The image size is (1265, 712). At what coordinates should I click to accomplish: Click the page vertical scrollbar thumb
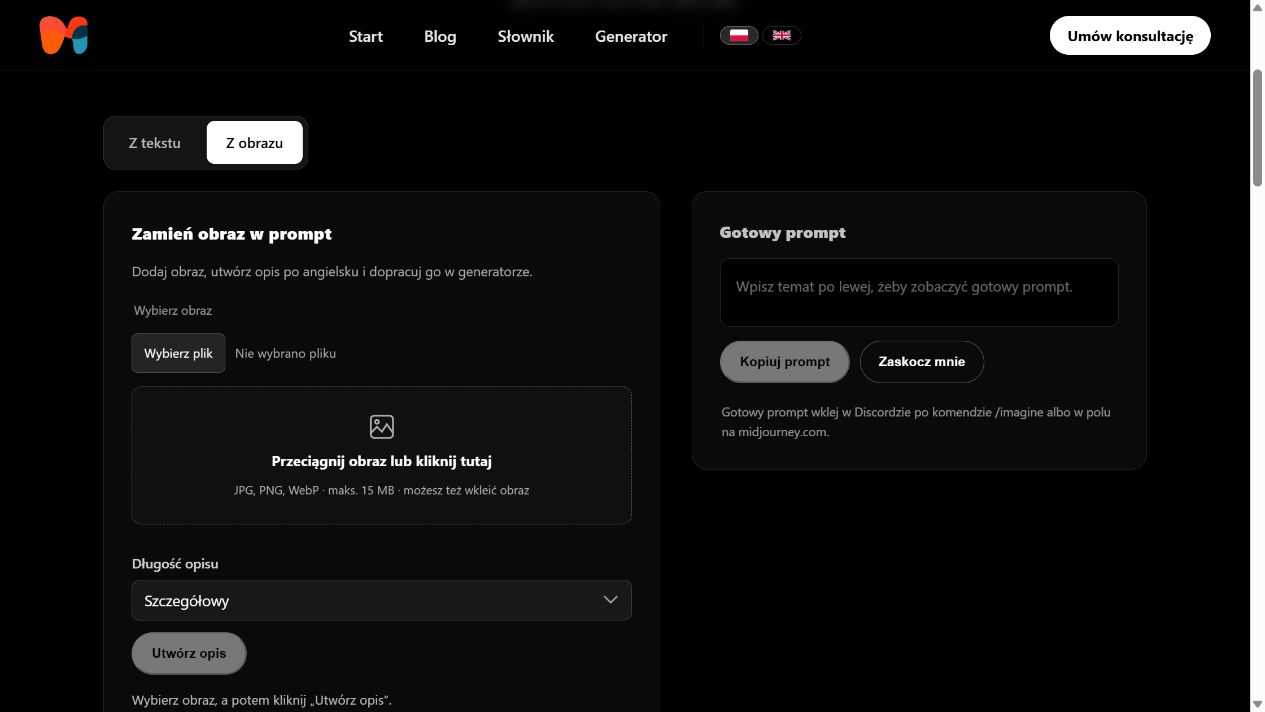(x=1257, y=127)
